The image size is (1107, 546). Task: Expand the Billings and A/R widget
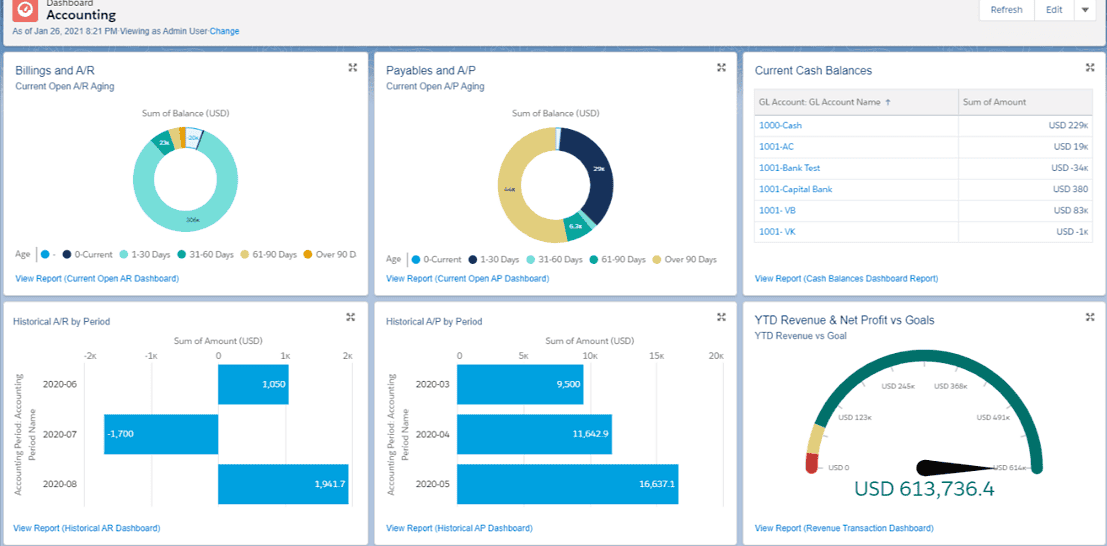point(352,68)
